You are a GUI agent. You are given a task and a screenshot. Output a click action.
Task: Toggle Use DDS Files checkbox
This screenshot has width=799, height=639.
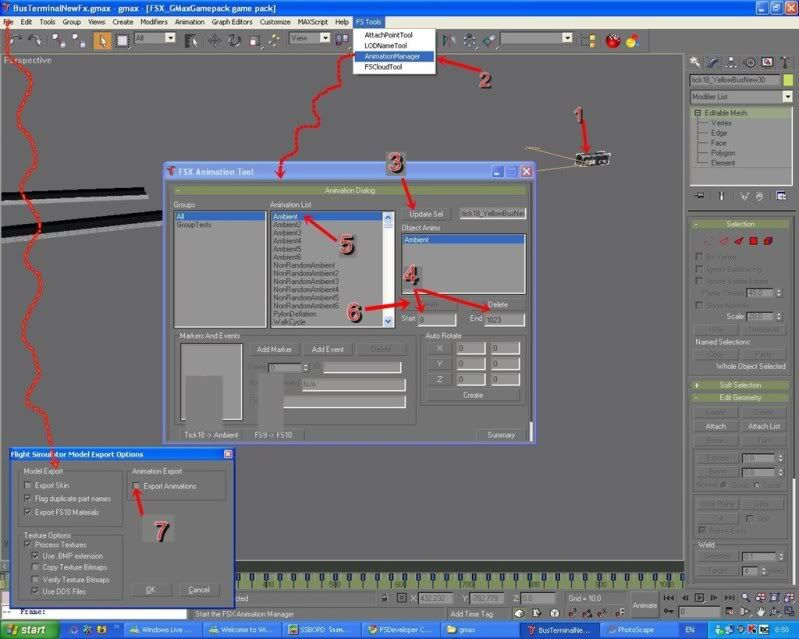pyautogui.click(x=35, y=591)
